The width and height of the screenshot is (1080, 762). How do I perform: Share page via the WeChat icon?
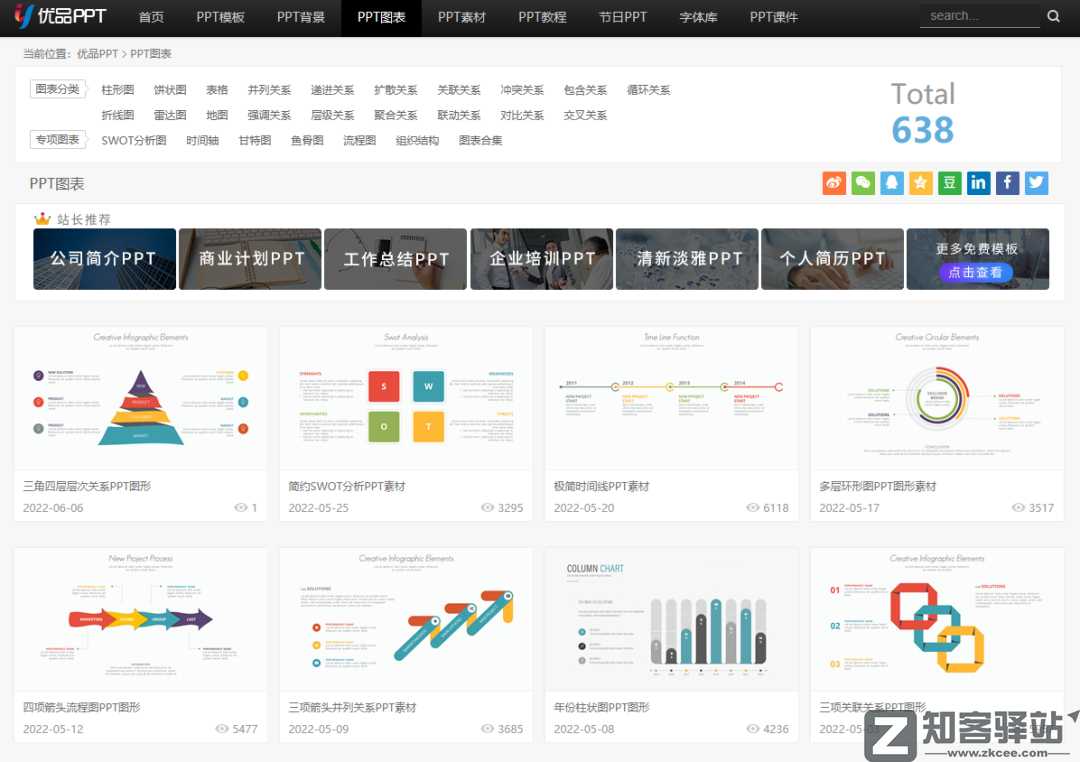click(x=862, y=183)
